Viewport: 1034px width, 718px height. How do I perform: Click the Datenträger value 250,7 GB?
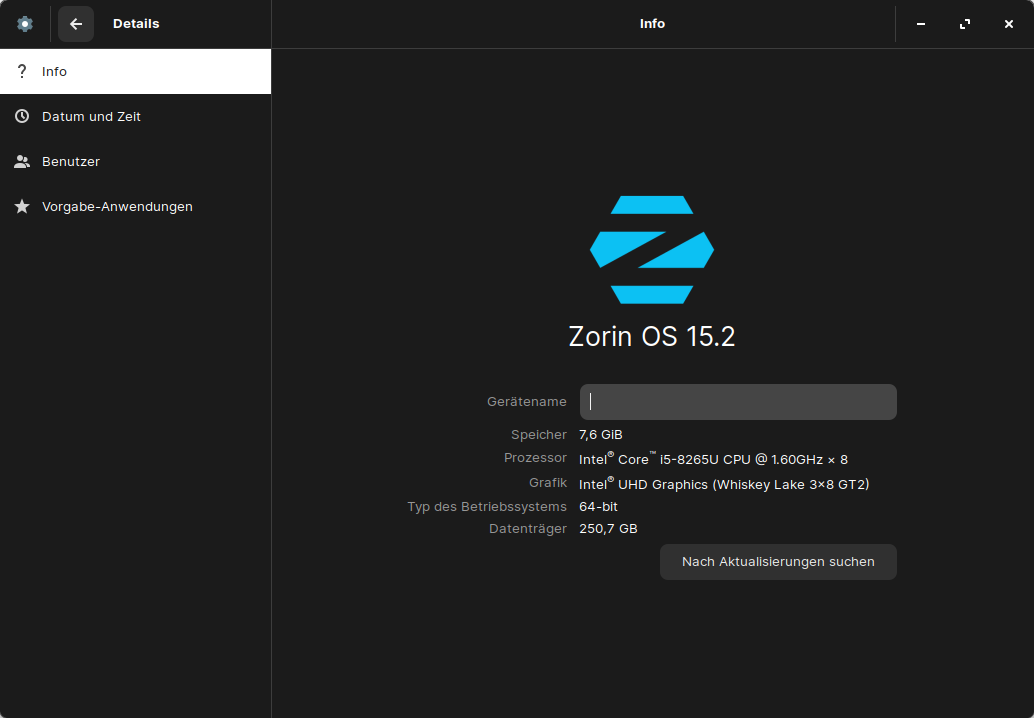[608, 529]
